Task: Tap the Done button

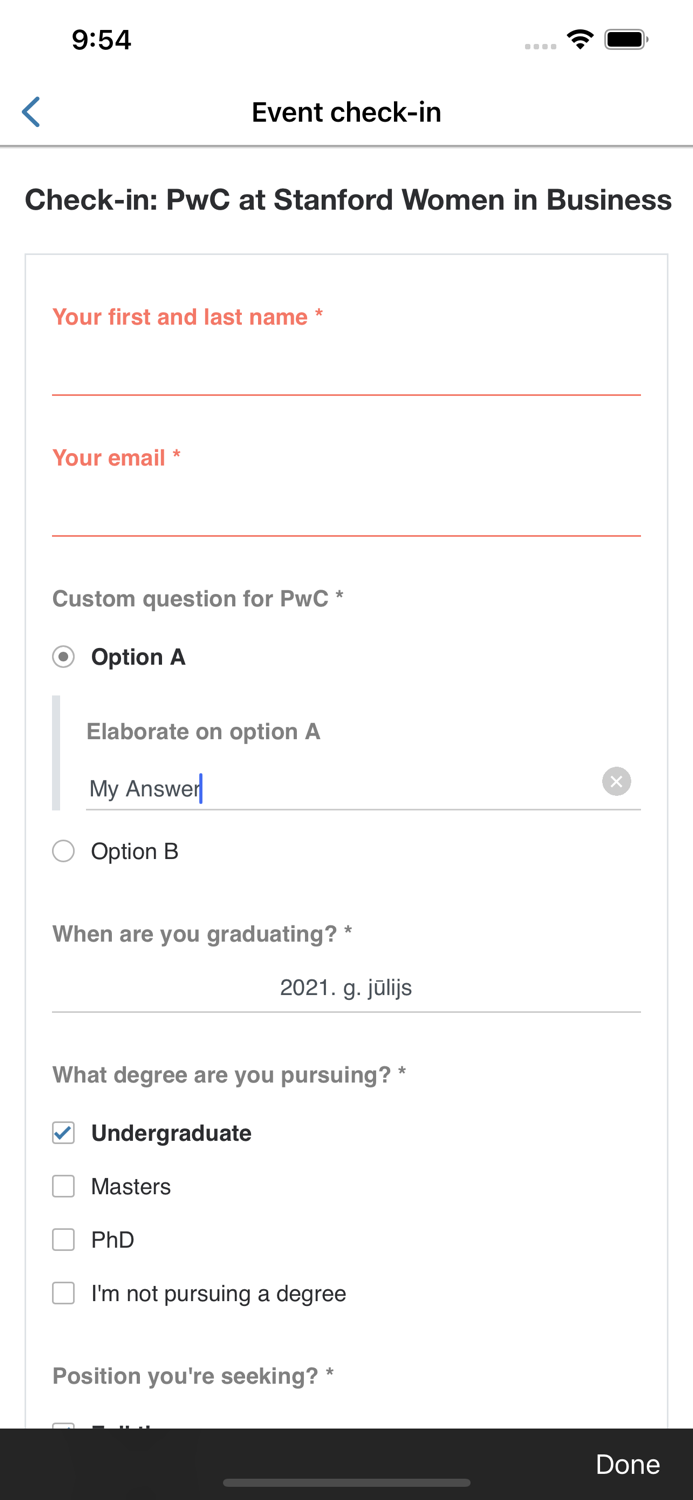Action: 627,1464
